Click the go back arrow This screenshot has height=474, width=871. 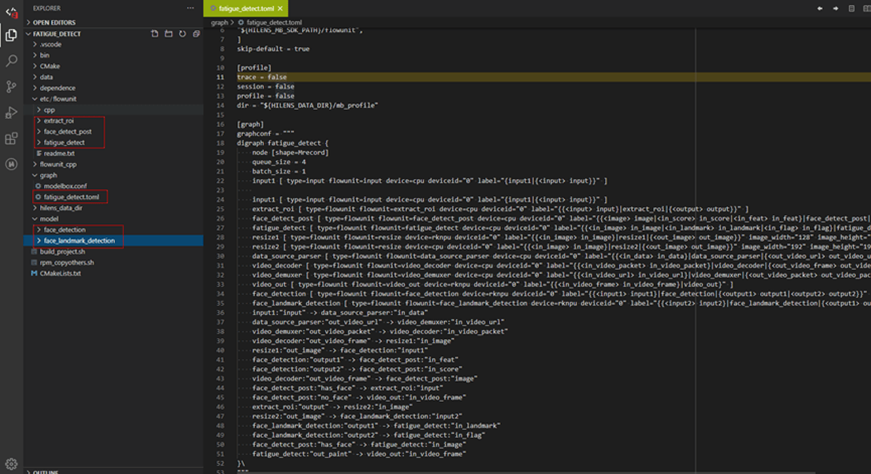tap(820, 8)
